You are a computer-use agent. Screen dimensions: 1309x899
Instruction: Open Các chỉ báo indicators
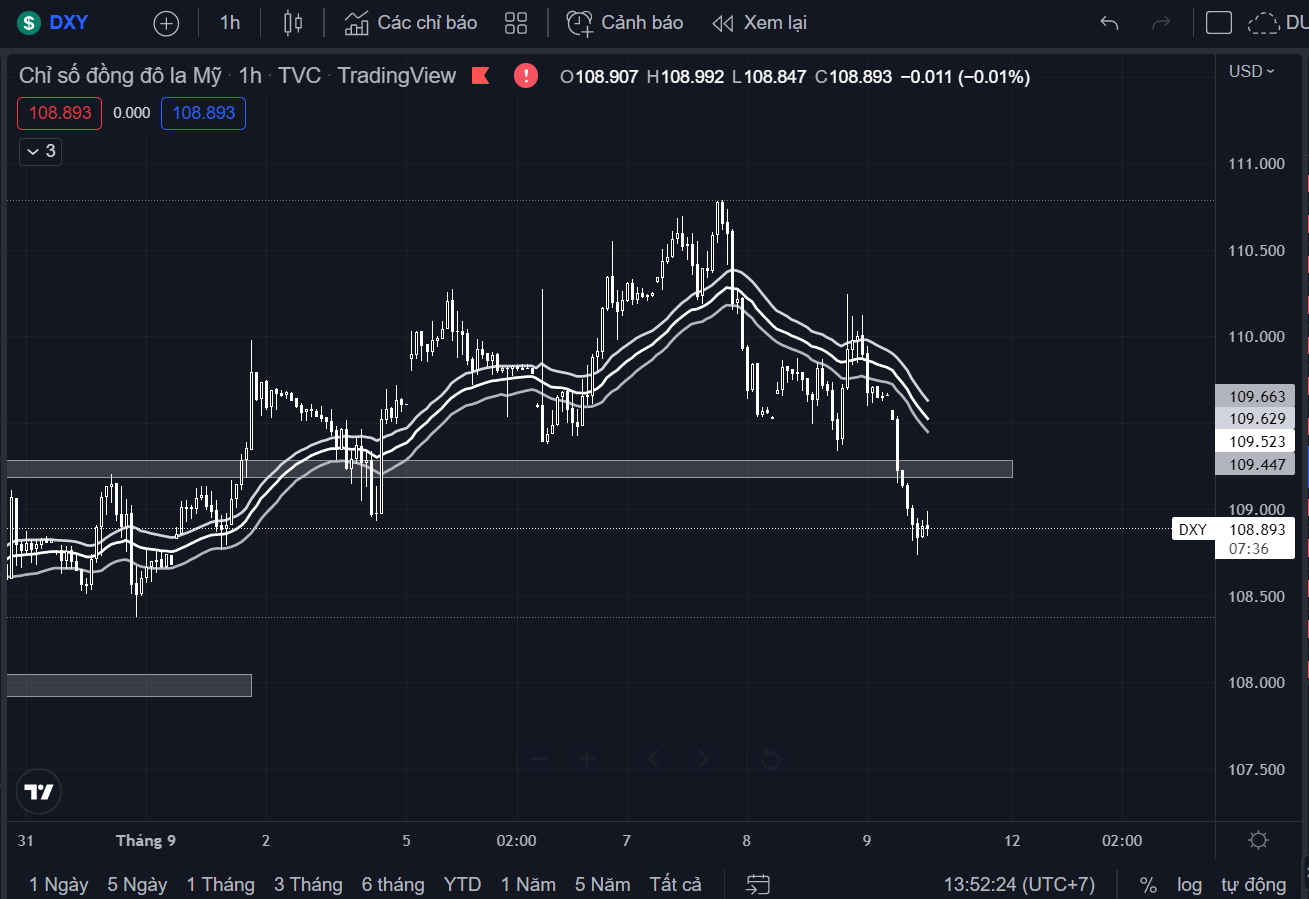tap(410, 23)
